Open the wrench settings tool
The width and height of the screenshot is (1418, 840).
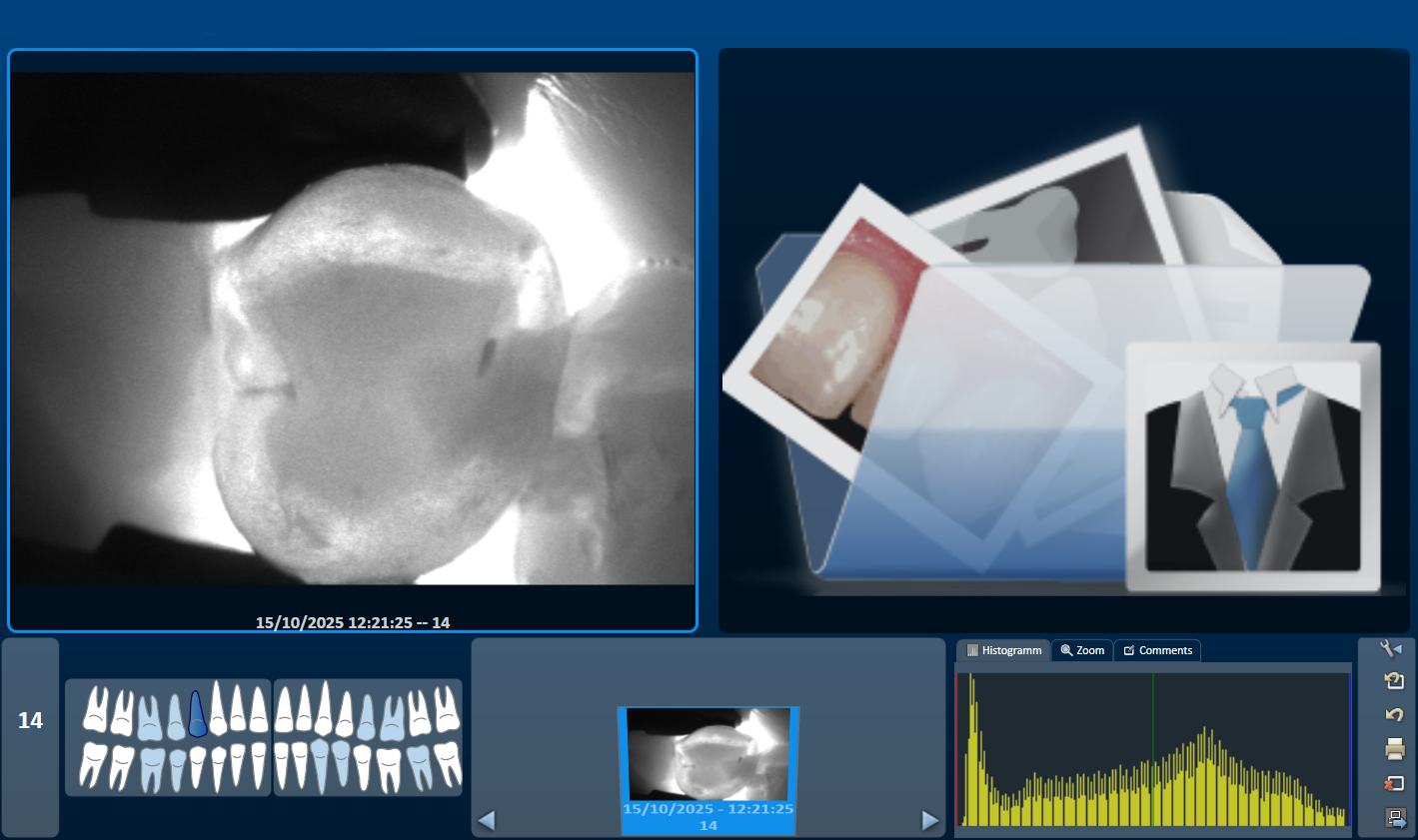pyautogui.click(x=1391, y=649)
